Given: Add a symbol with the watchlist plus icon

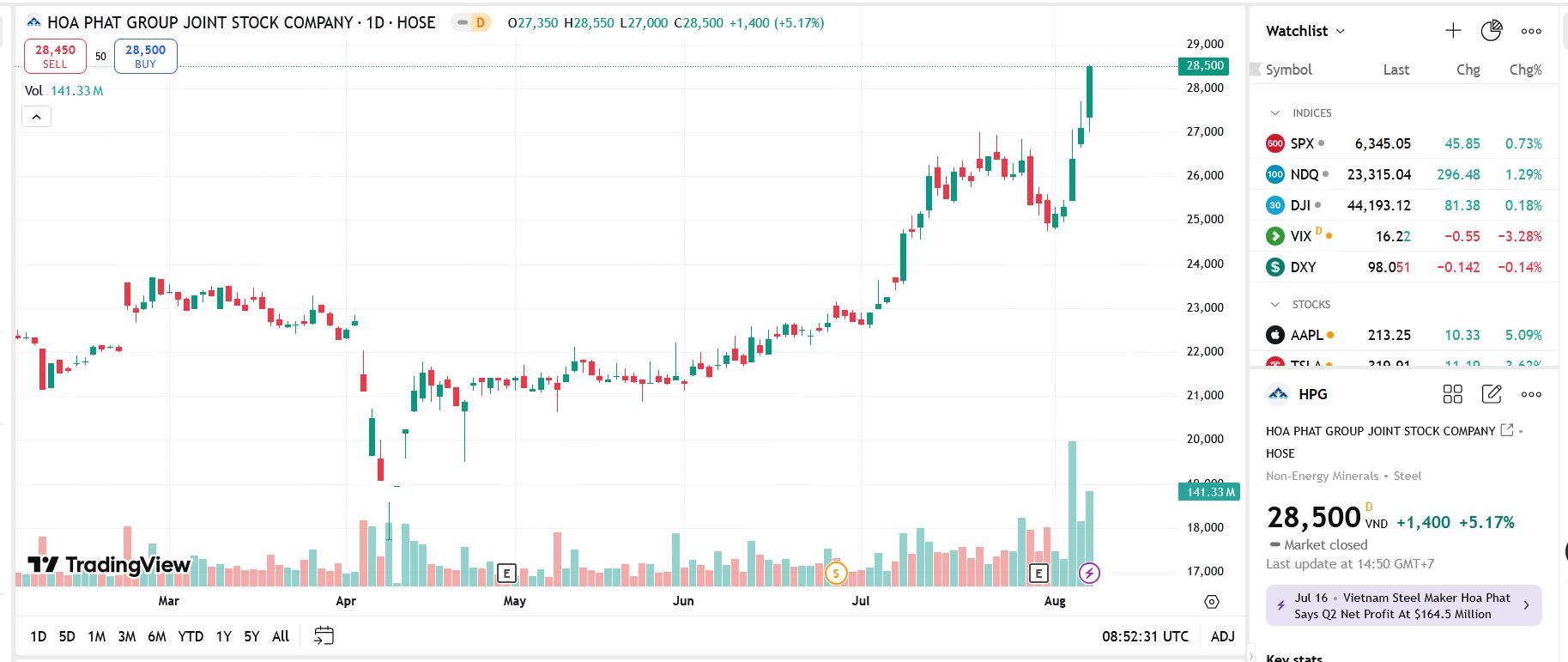Looking at the screenshot, I should pos(1453,31).
